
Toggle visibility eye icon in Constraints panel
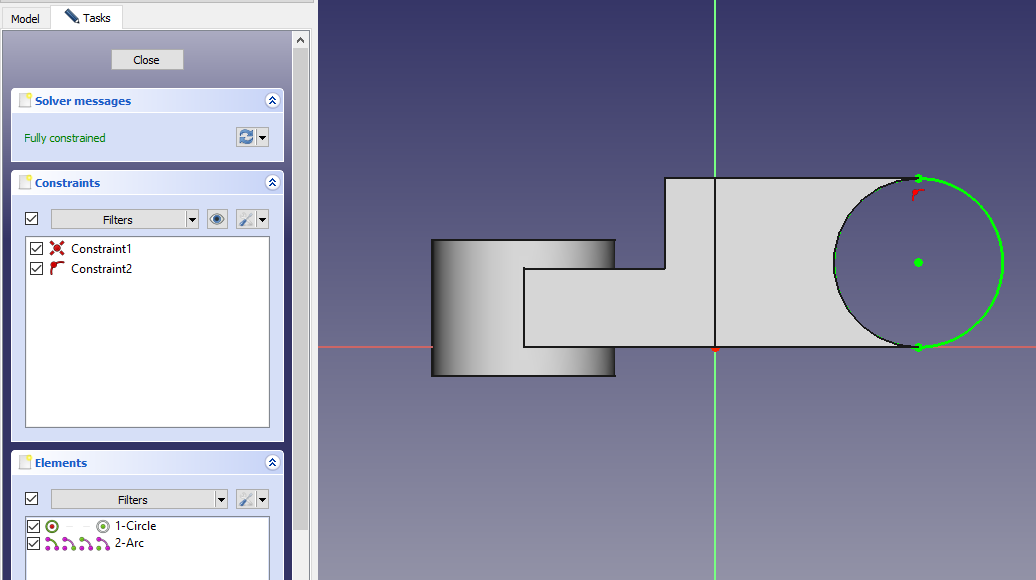pos(217,219)
